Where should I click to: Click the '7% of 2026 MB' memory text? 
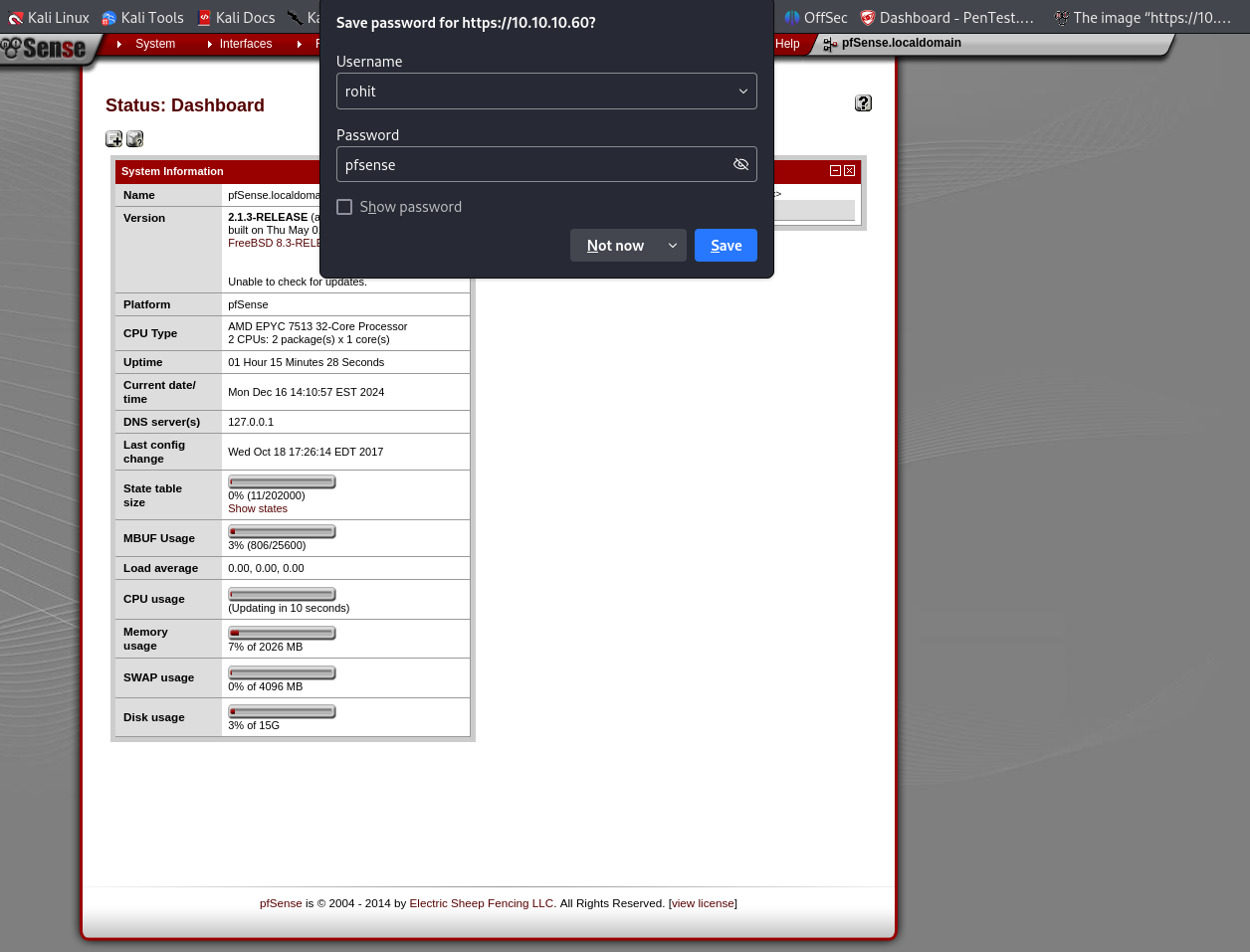(266, 647)
